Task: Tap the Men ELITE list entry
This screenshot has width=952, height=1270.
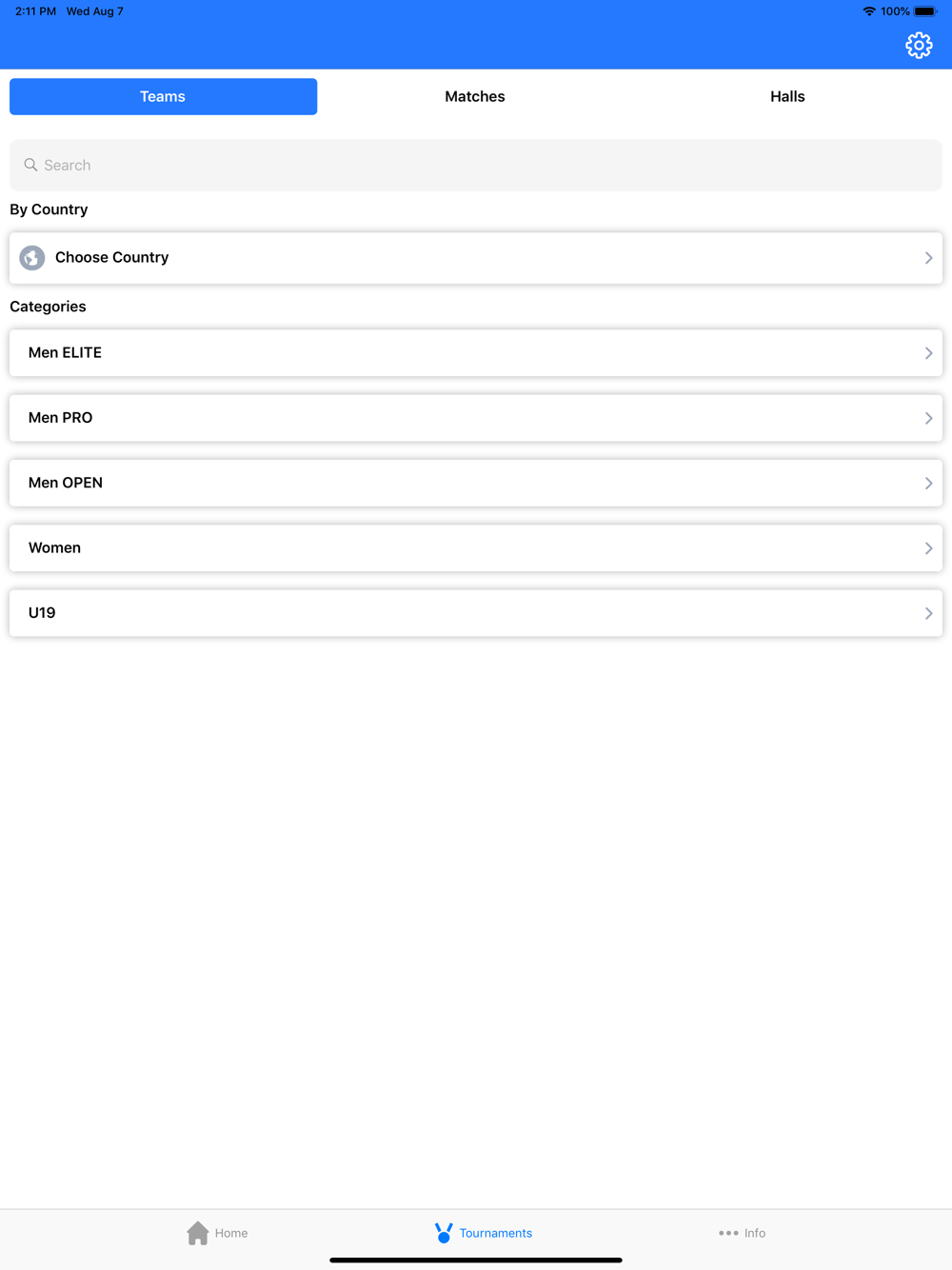Action: pyautogui.click(x=476, y=353)
